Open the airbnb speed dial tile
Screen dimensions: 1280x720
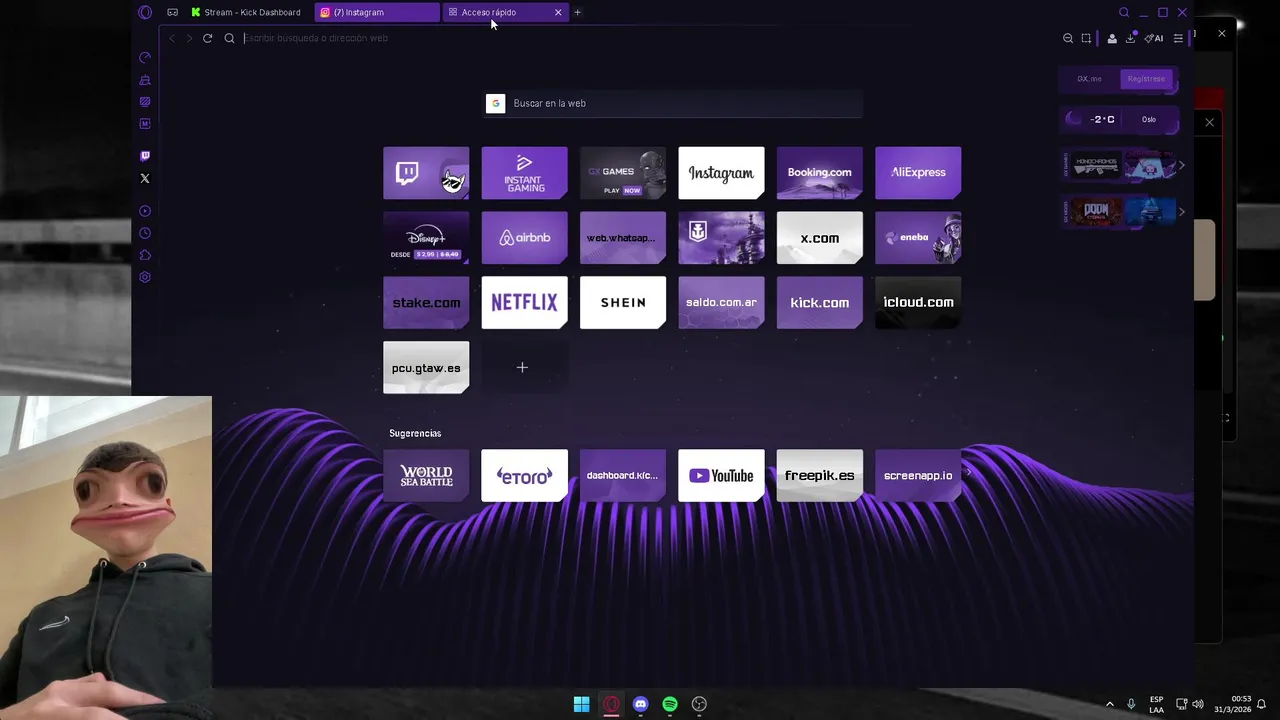524,237
